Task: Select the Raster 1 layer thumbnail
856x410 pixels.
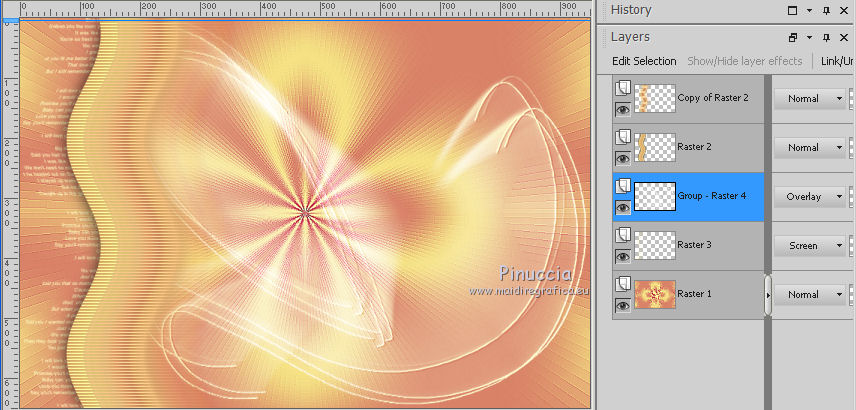Action: point(655,294)
